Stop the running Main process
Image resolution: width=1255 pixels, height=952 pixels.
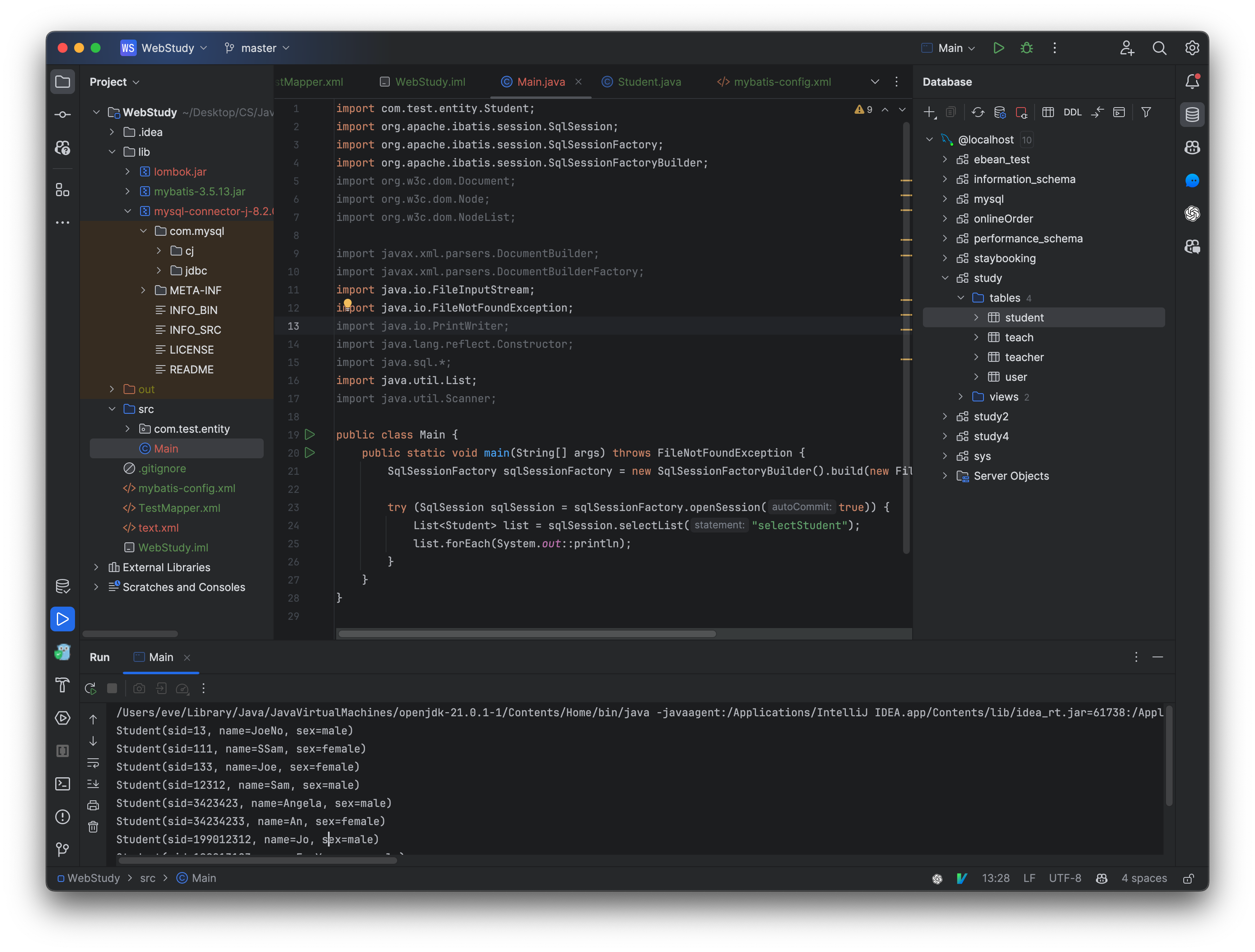coord(112,688)
